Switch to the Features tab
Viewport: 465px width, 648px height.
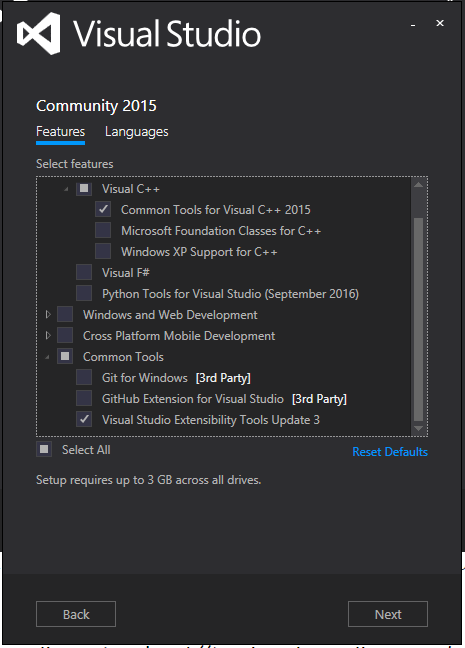pyautogui.click(x=60, y=131)
